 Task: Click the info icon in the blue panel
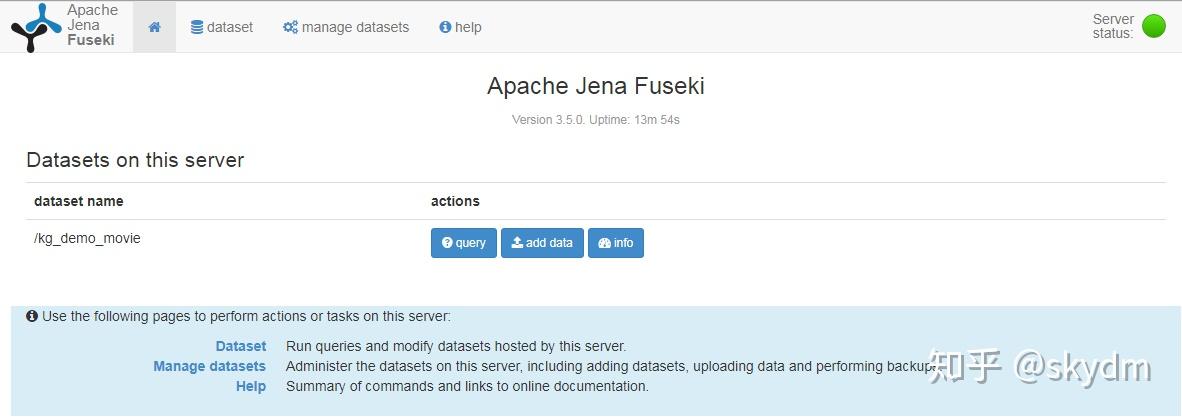point(32,316)
